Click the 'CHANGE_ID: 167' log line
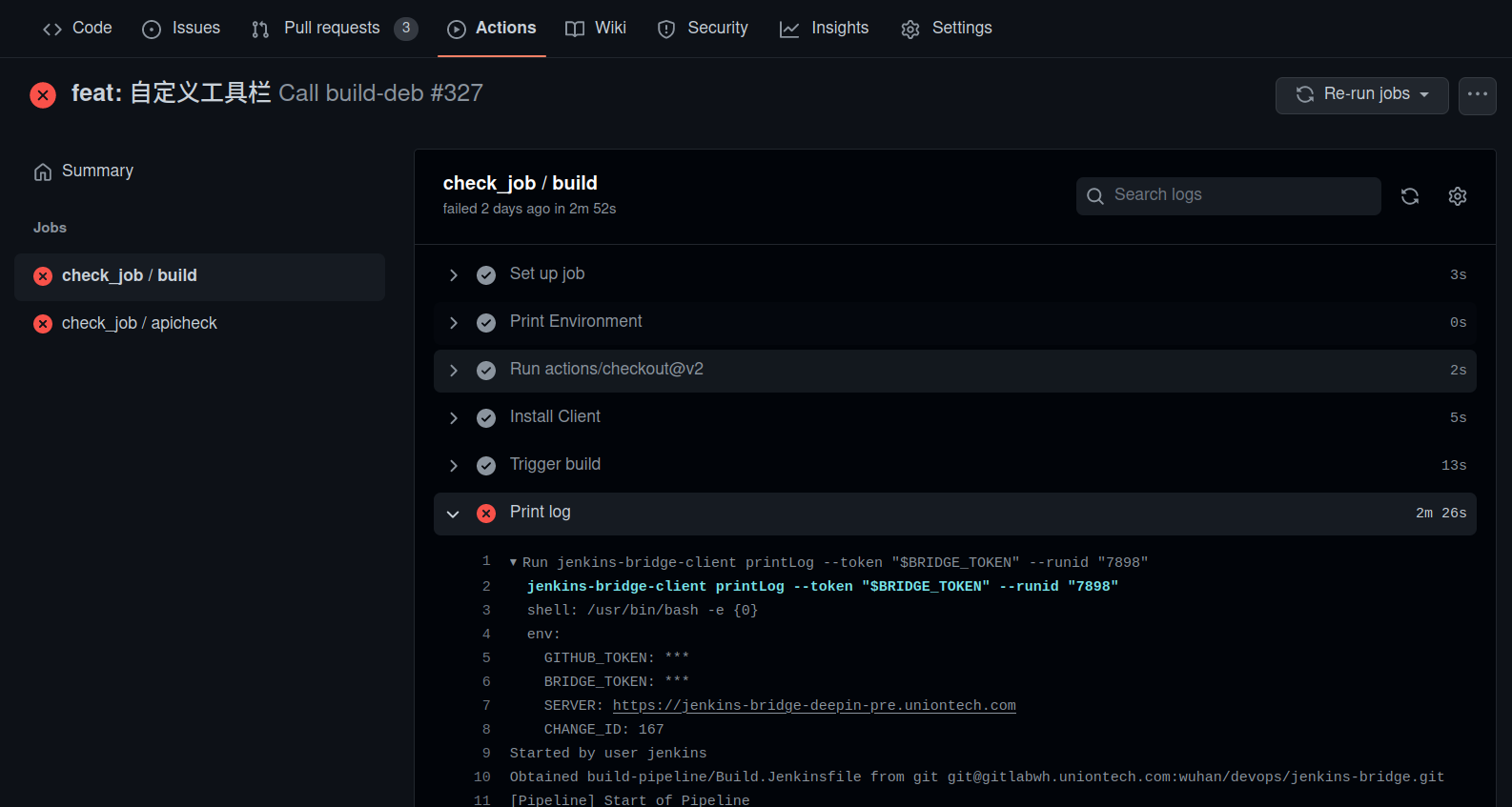 pos(603,729)
